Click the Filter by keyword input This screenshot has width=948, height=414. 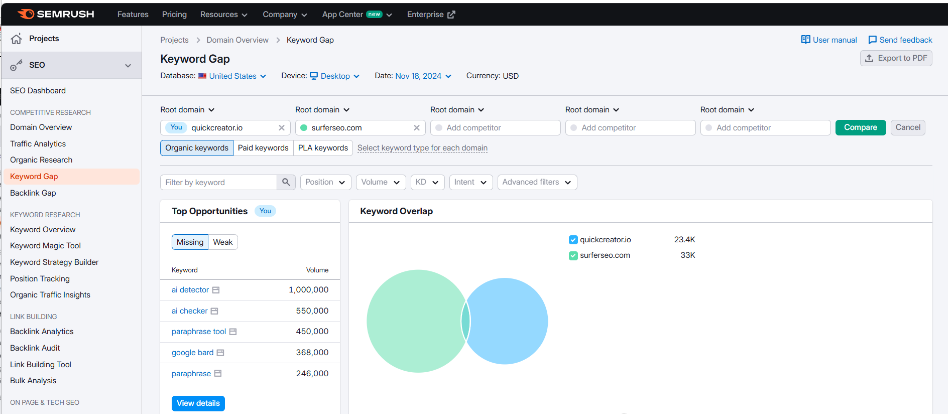(x=219, y=182)
